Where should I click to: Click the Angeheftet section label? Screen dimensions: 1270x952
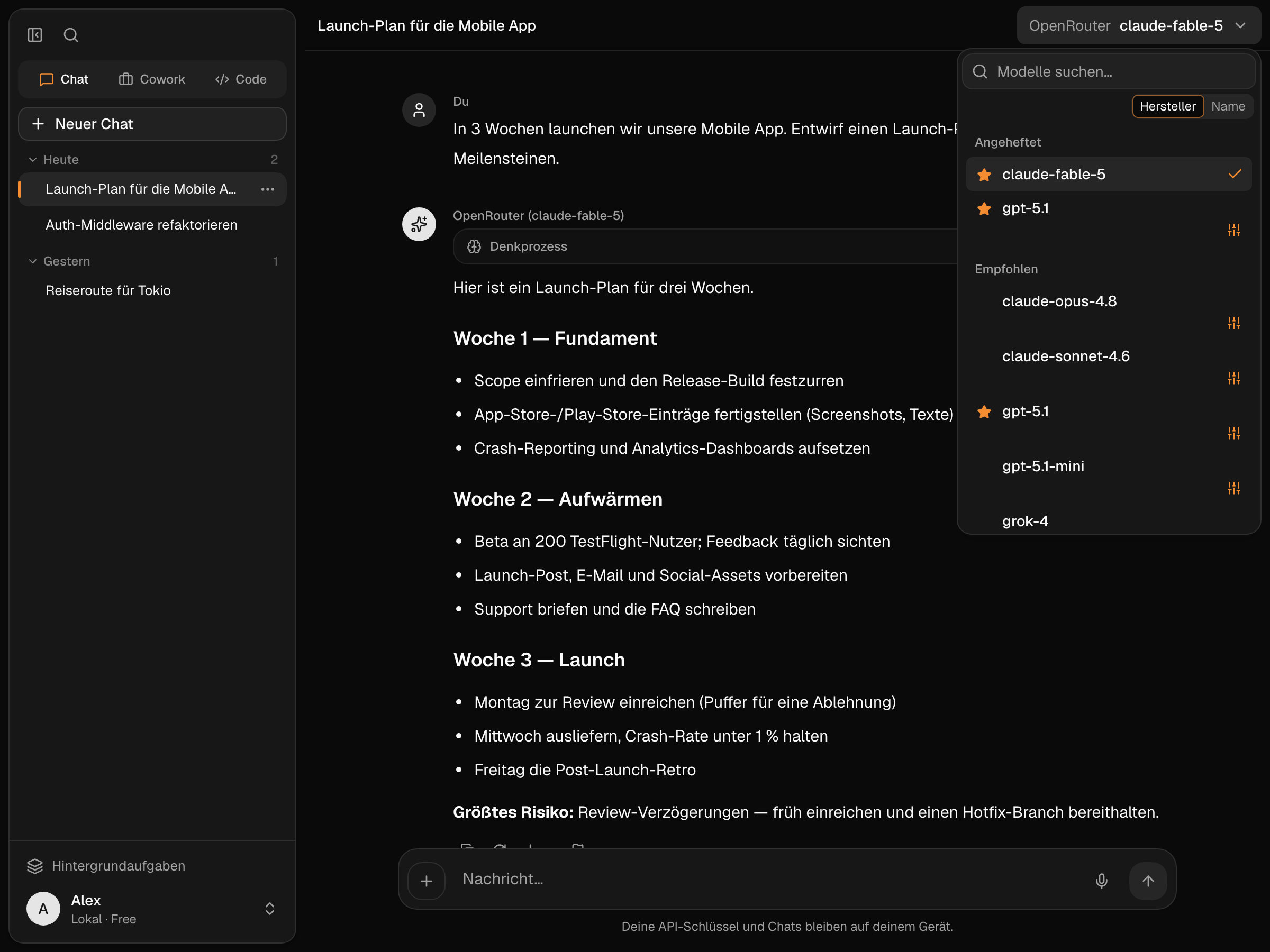(x=1008, y=142)
